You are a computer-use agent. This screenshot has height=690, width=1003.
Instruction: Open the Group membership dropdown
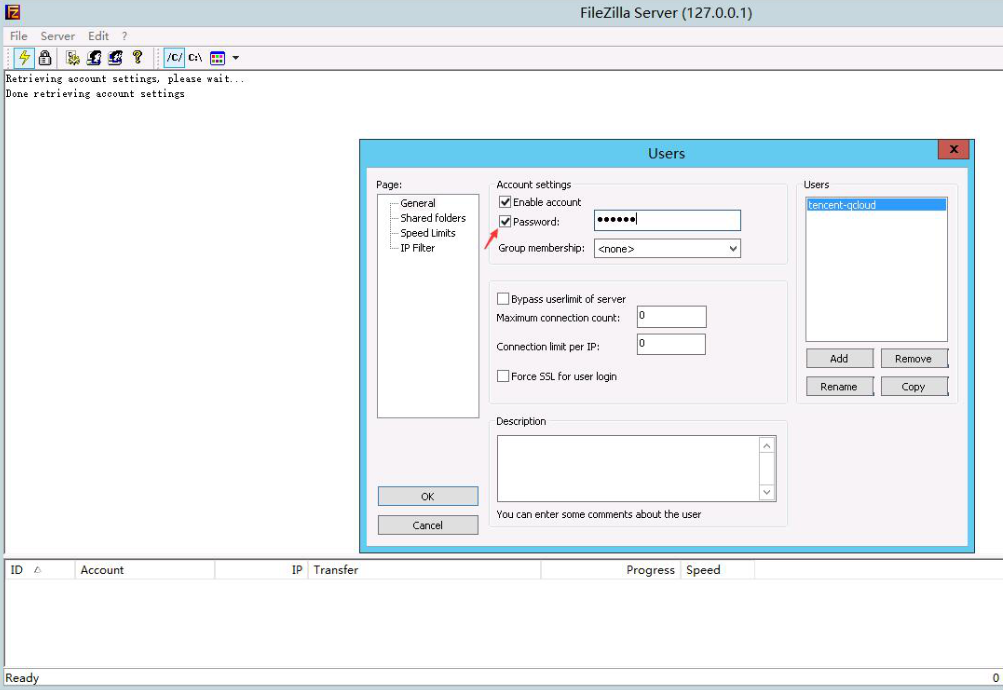point(667,248)
